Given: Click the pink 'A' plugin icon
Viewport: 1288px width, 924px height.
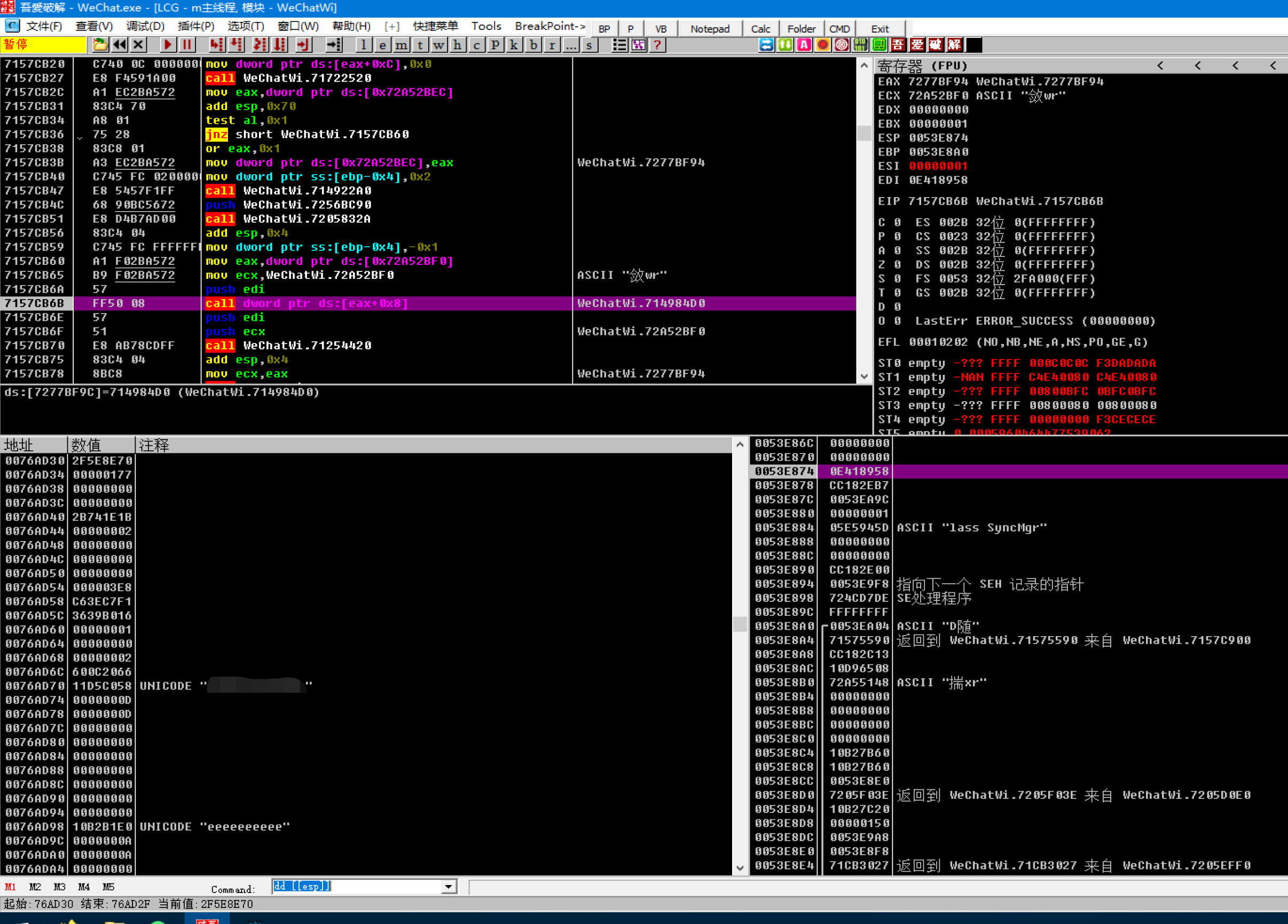Looking at the screenshot, I should coord(804,45).
